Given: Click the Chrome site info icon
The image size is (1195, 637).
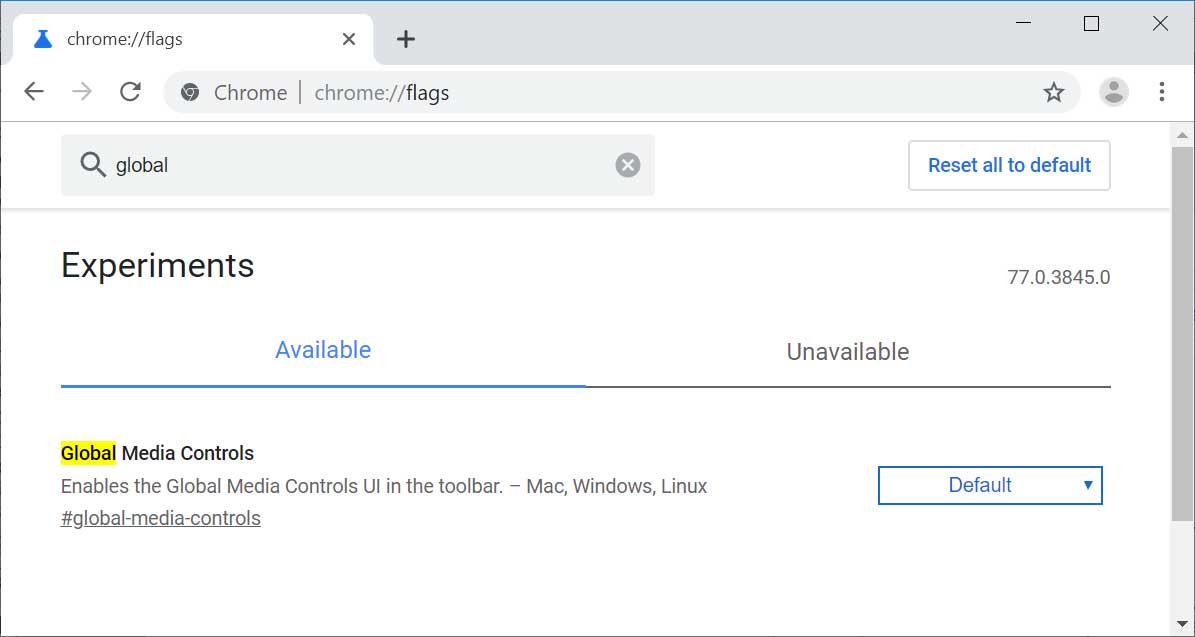Looking at the screenshot, I should [x=189, y=93].
